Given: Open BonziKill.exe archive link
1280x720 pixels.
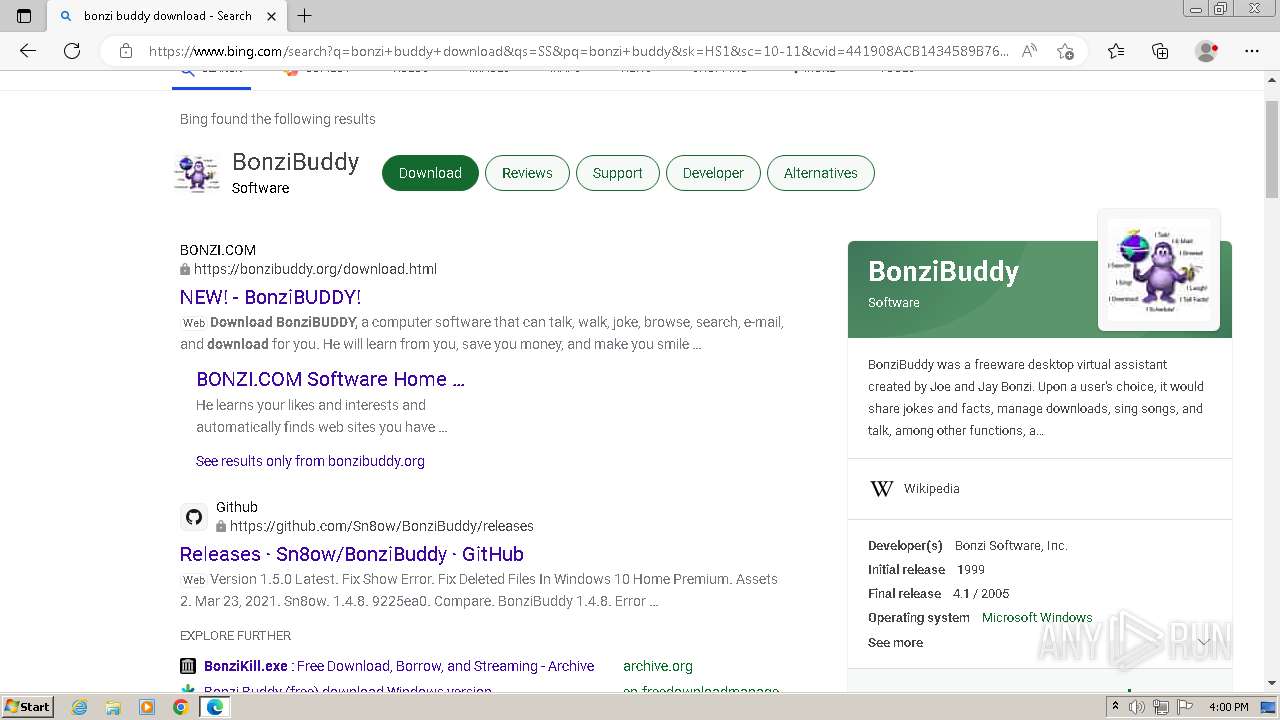Looking at the screenshot, I should tap(399, 666).
